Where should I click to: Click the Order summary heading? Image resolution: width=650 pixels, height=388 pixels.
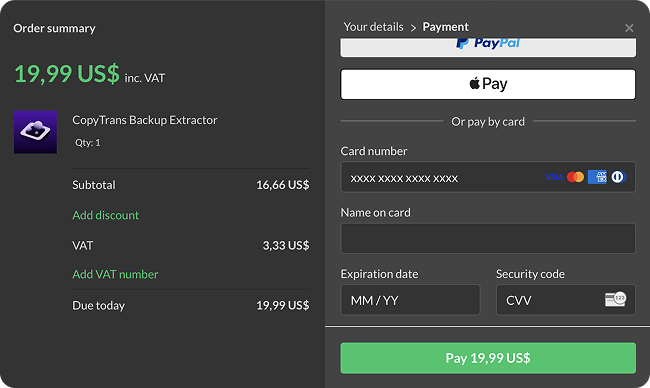coord(54,28)
